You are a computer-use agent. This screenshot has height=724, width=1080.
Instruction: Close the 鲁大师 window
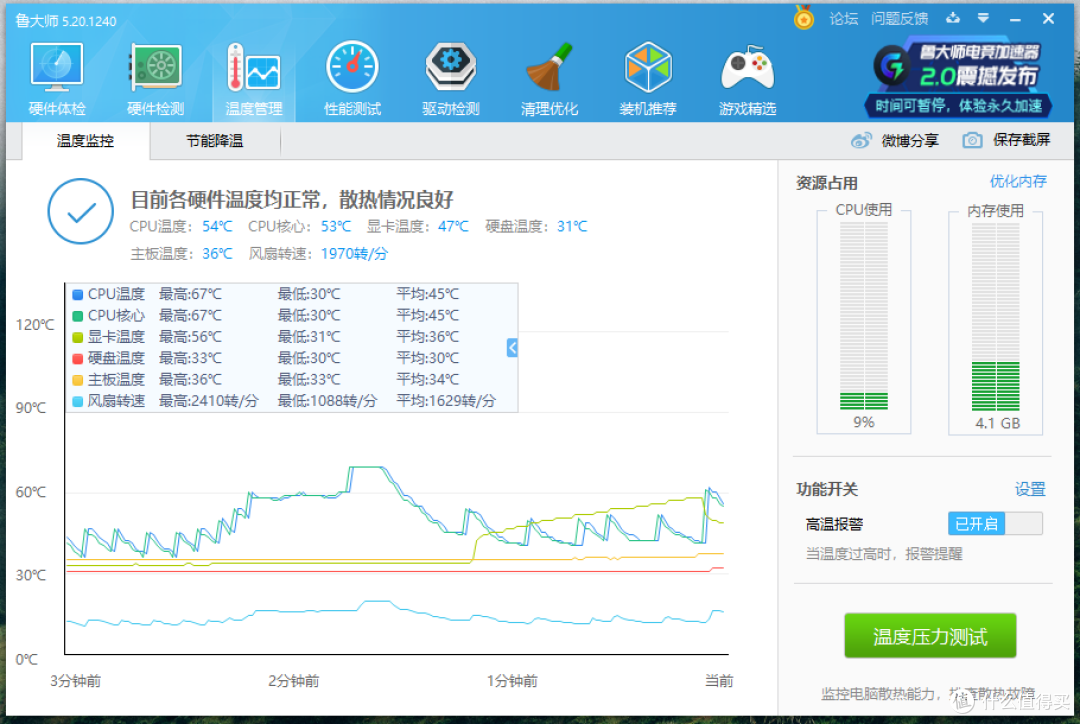pyautogui.click(x=1048, y=19)
